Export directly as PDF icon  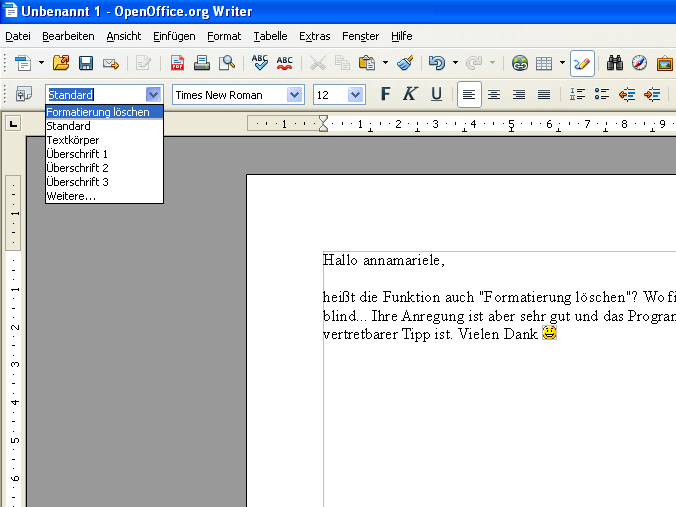pyautogui.click(x=177, y=63)
